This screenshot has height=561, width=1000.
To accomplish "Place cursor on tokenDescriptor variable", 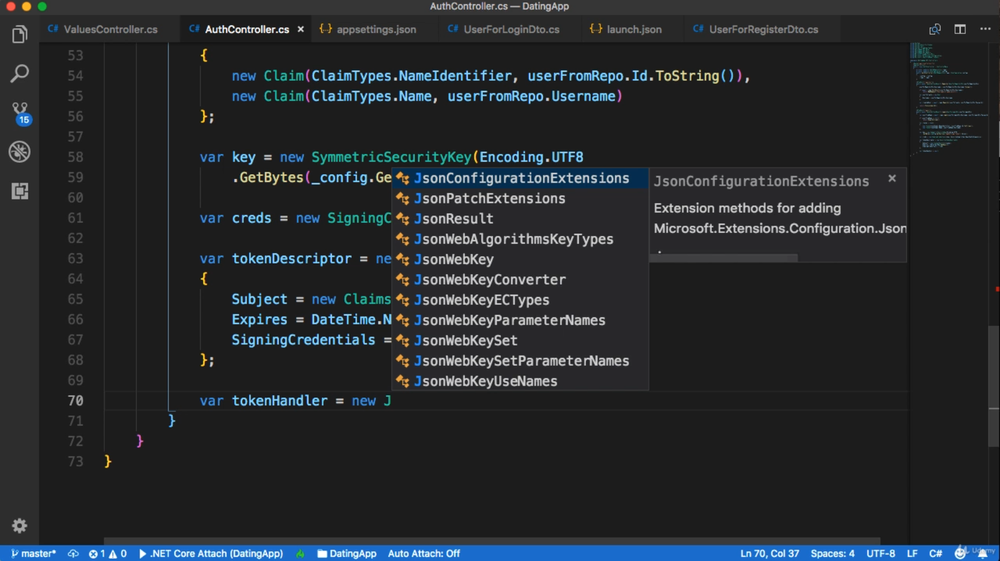I will 291,258.
